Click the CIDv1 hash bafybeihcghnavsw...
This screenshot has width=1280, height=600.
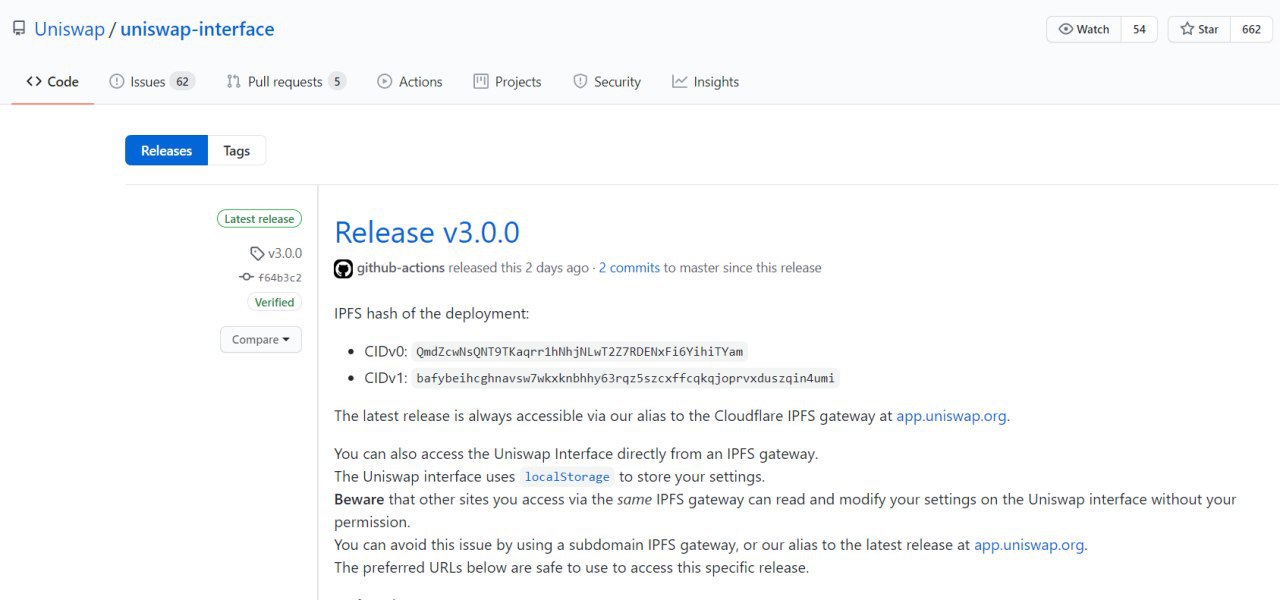625,378
